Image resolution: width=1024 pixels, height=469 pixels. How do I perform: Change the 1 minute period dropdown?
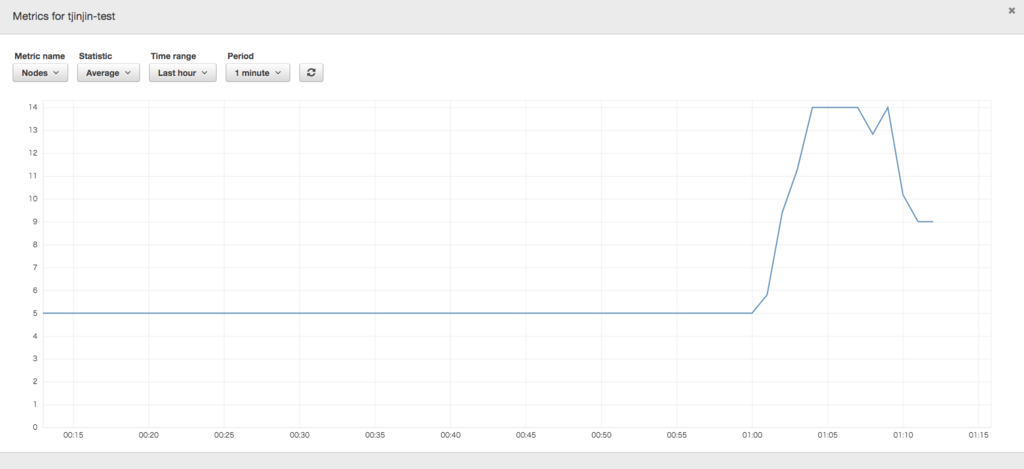[x=258, y=73]
